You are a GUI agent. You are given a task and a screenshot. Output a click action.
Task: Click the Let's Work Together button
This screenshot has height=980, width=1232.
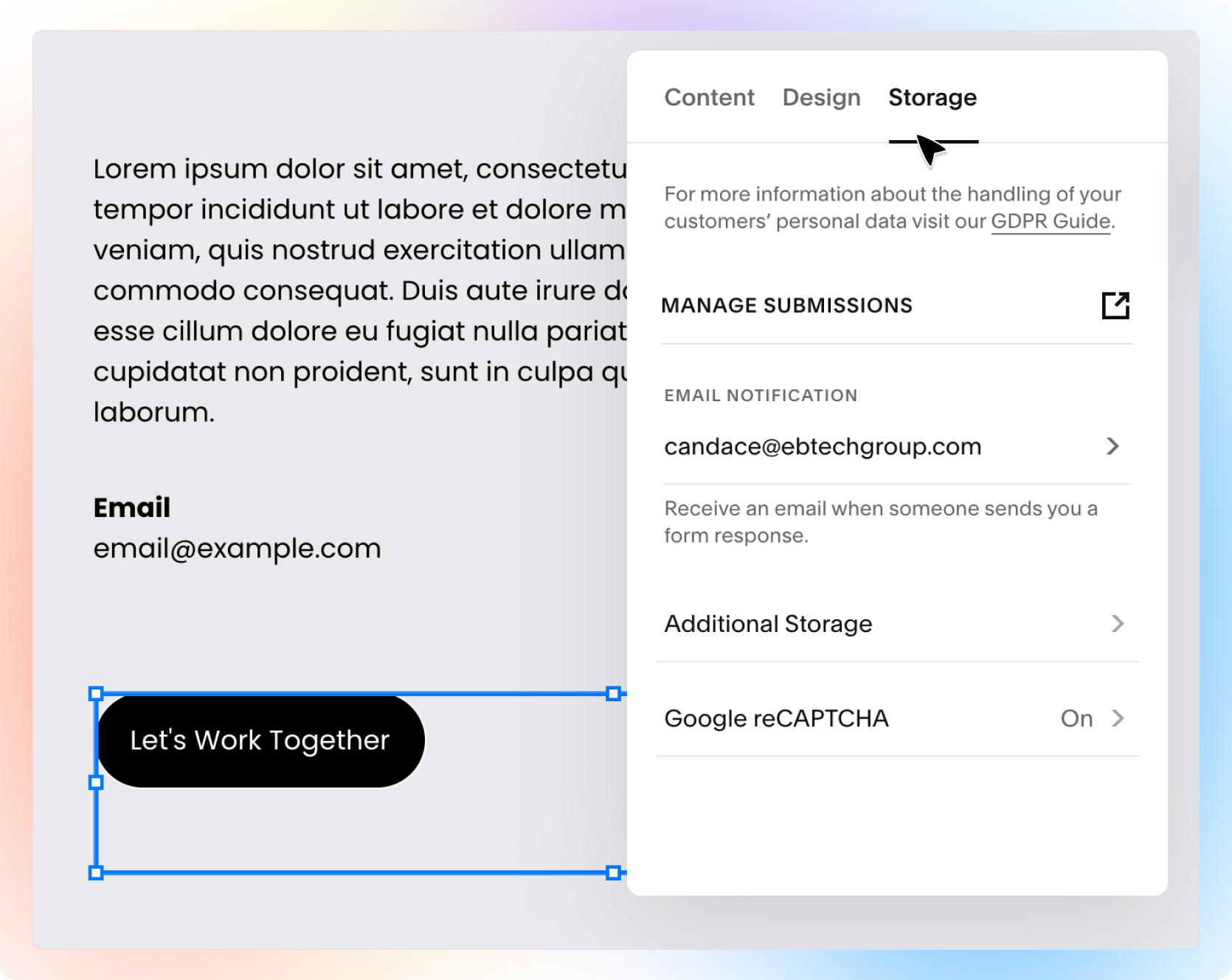point(260,740)
